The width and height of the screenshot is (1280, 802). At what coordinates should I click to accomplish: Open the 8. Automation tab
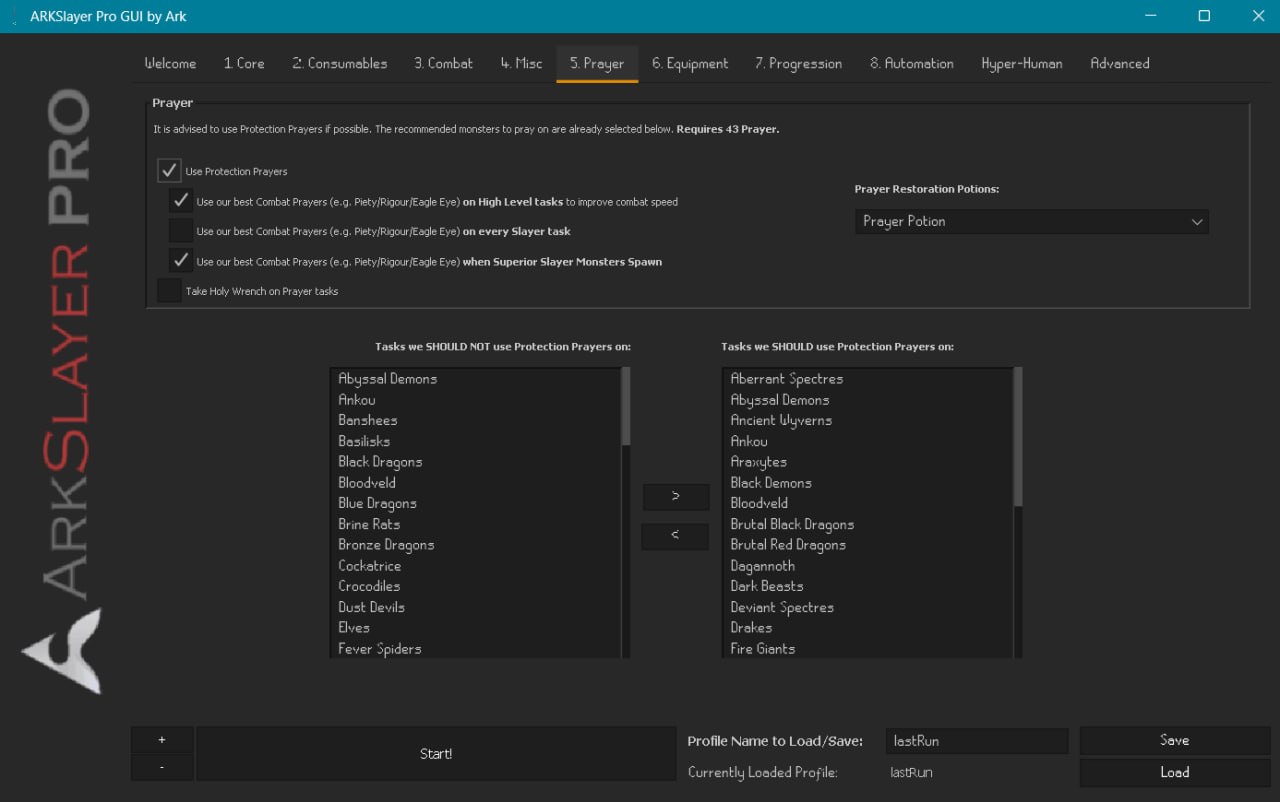[912, 63]
